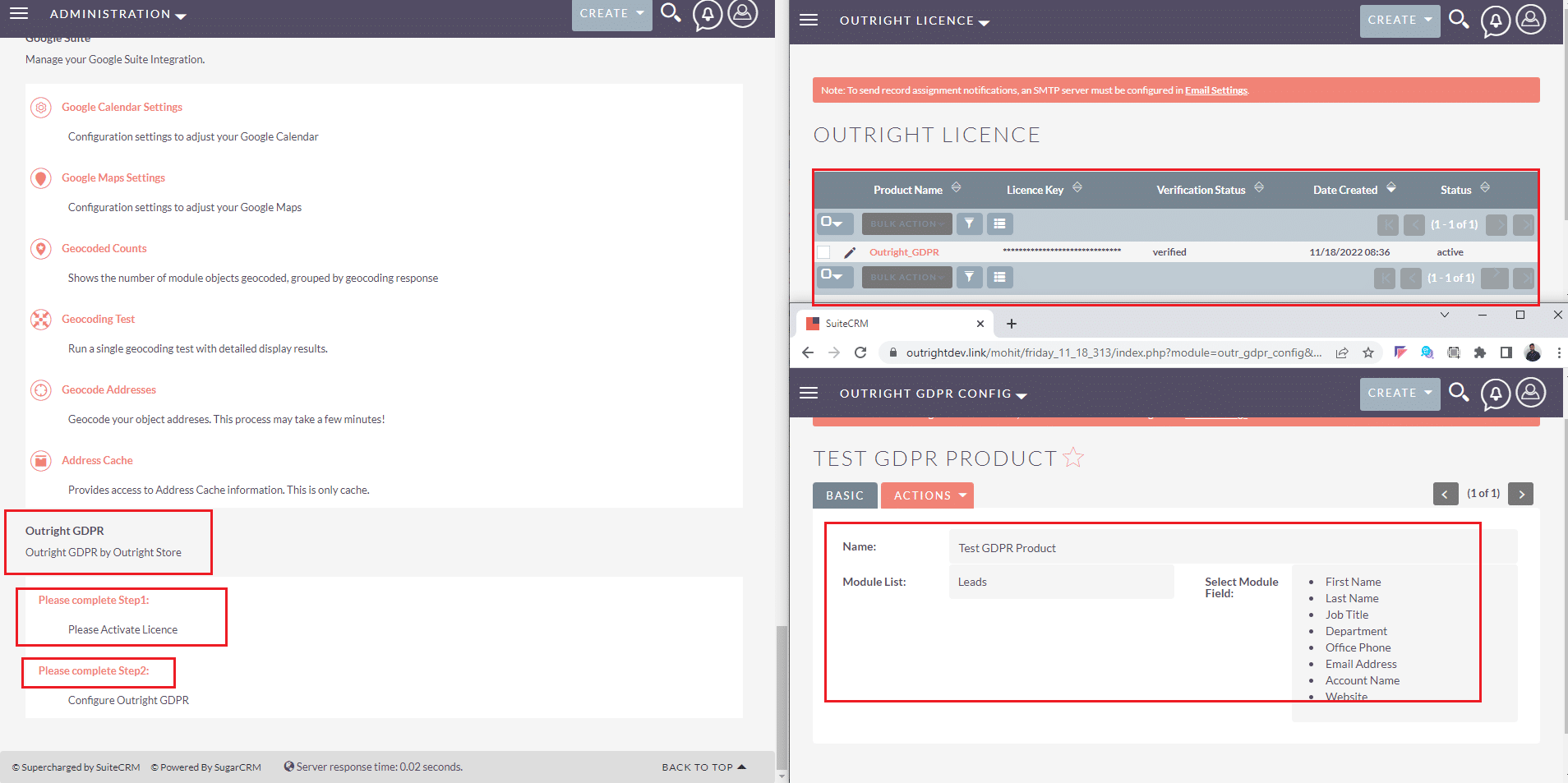Viewport: 1568px width, 783px height.
Task: Click edit pencil for Outright_GDPR row
Action: [x=850, y=252]
